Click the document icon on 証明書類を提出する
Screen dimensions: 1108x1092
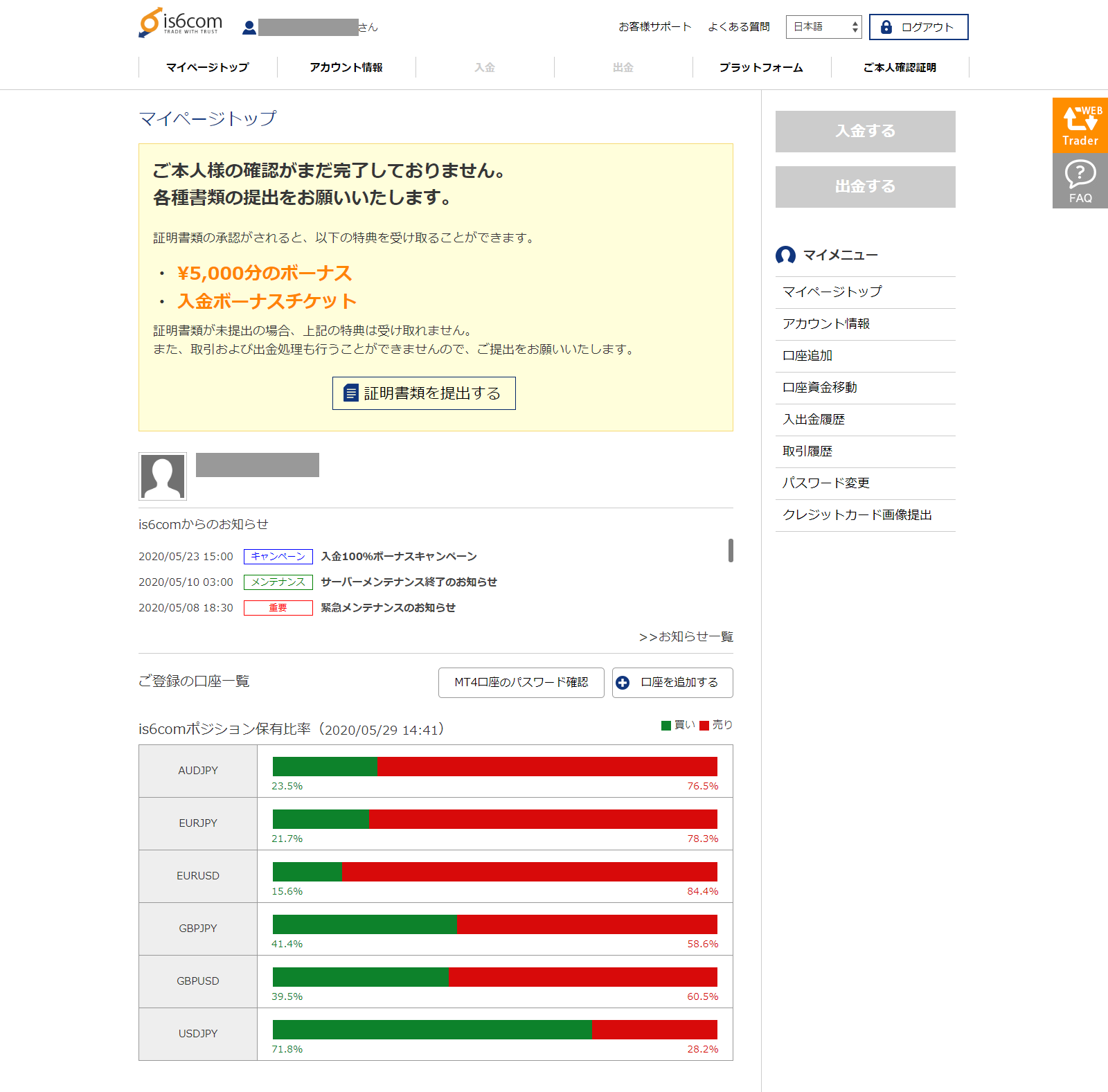click(350, 393)
